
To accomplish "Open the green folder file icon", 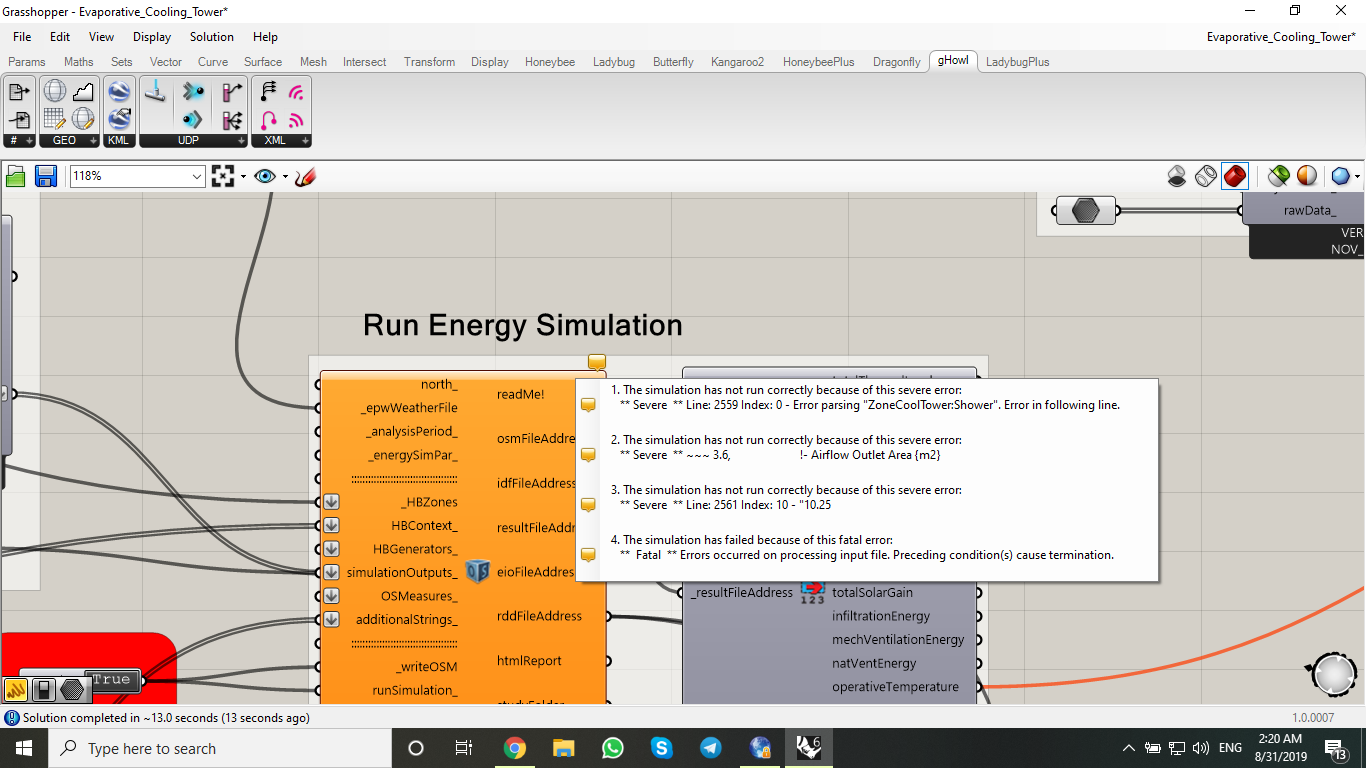I will [x=16, y=177].
